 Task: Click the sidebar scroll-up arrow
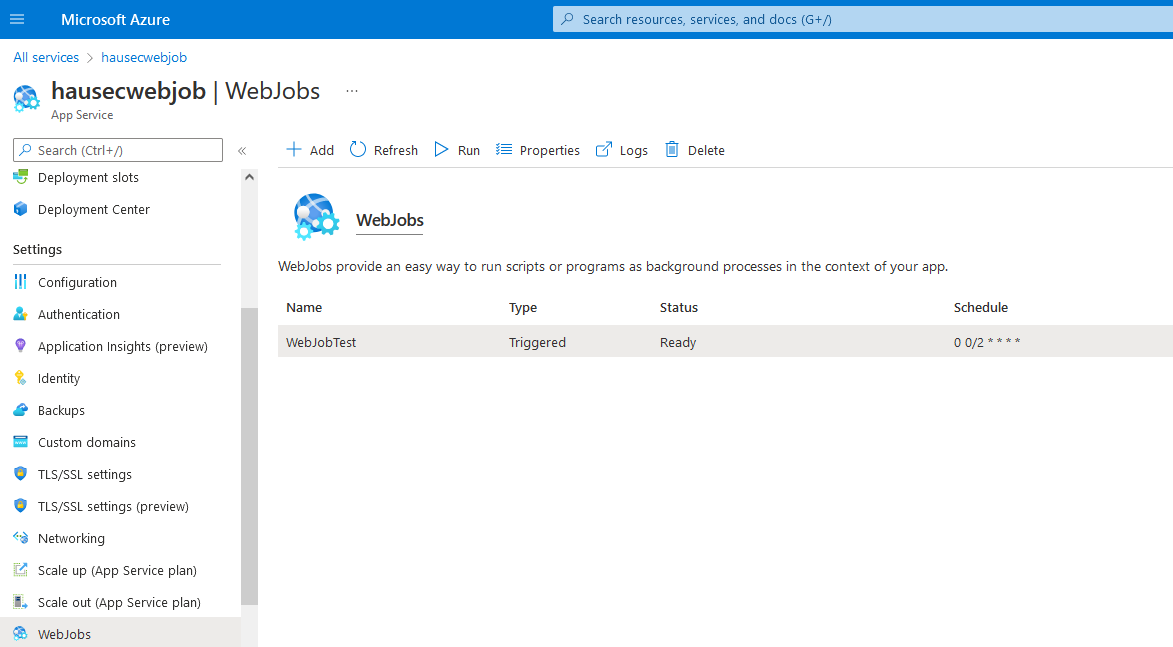pos(249,177)
